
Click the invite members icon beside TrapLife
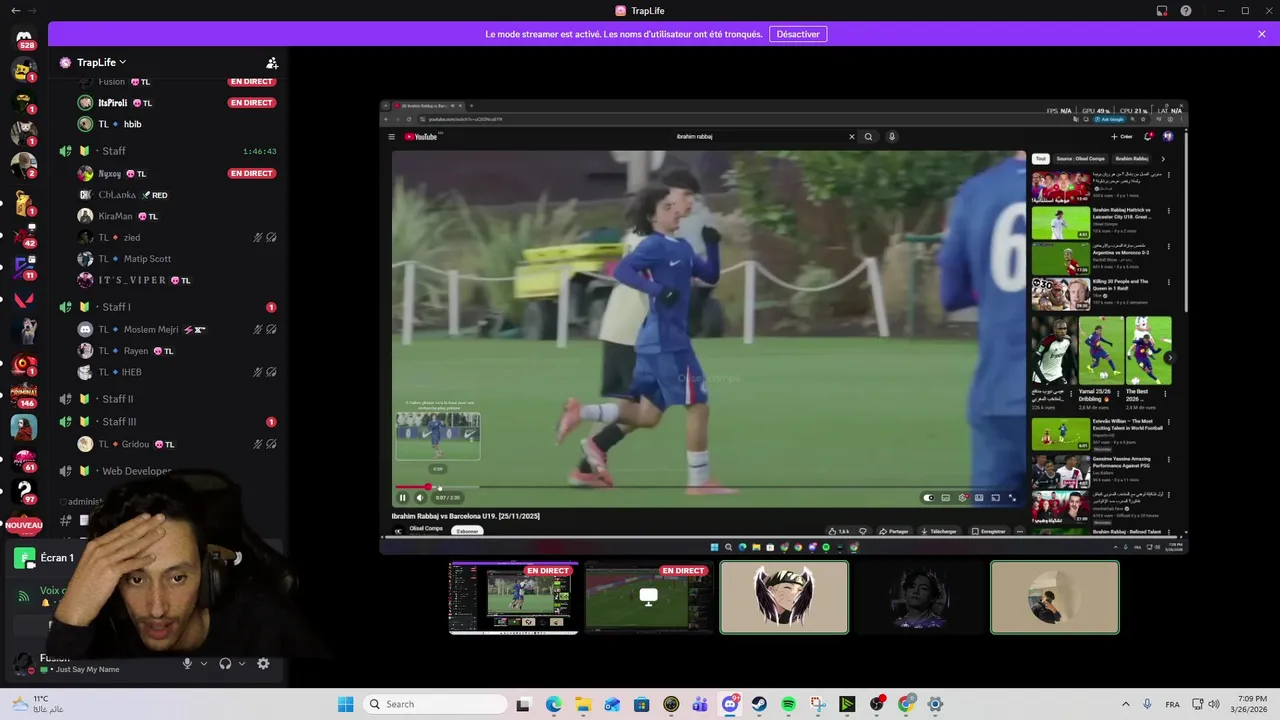pos(272,62)
